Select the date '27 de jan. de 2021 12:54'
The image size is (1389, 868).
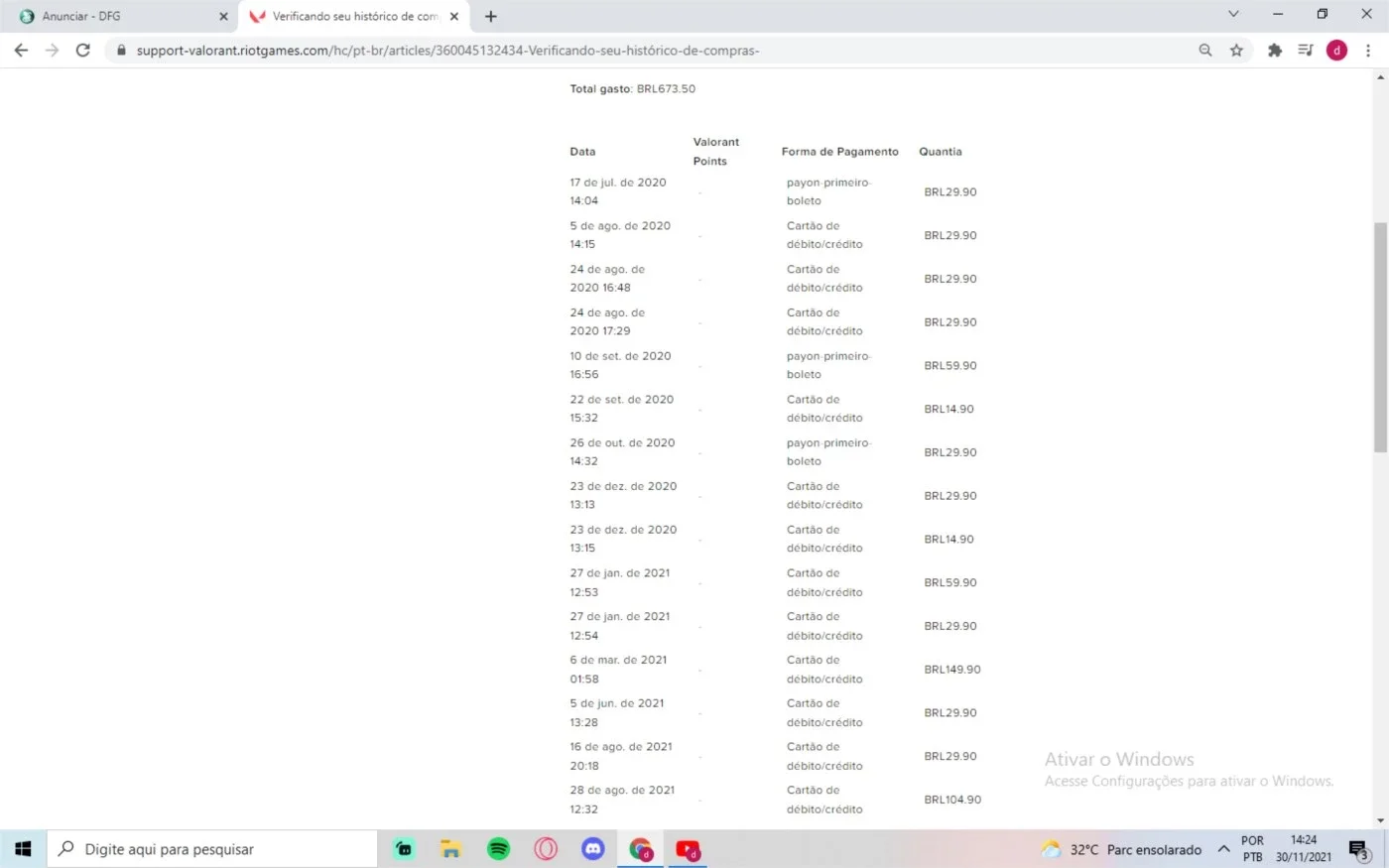(x=619, y=626)
